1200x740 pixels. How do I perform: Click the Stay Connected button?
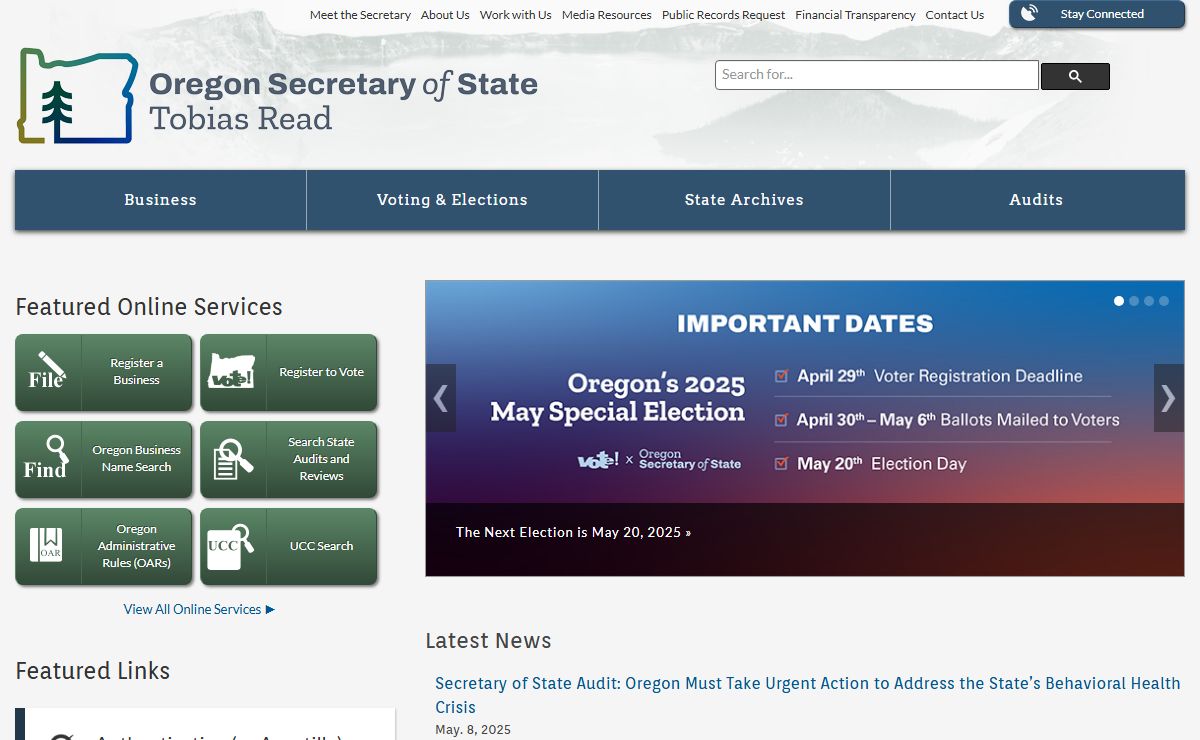[x=1097, y=14]
